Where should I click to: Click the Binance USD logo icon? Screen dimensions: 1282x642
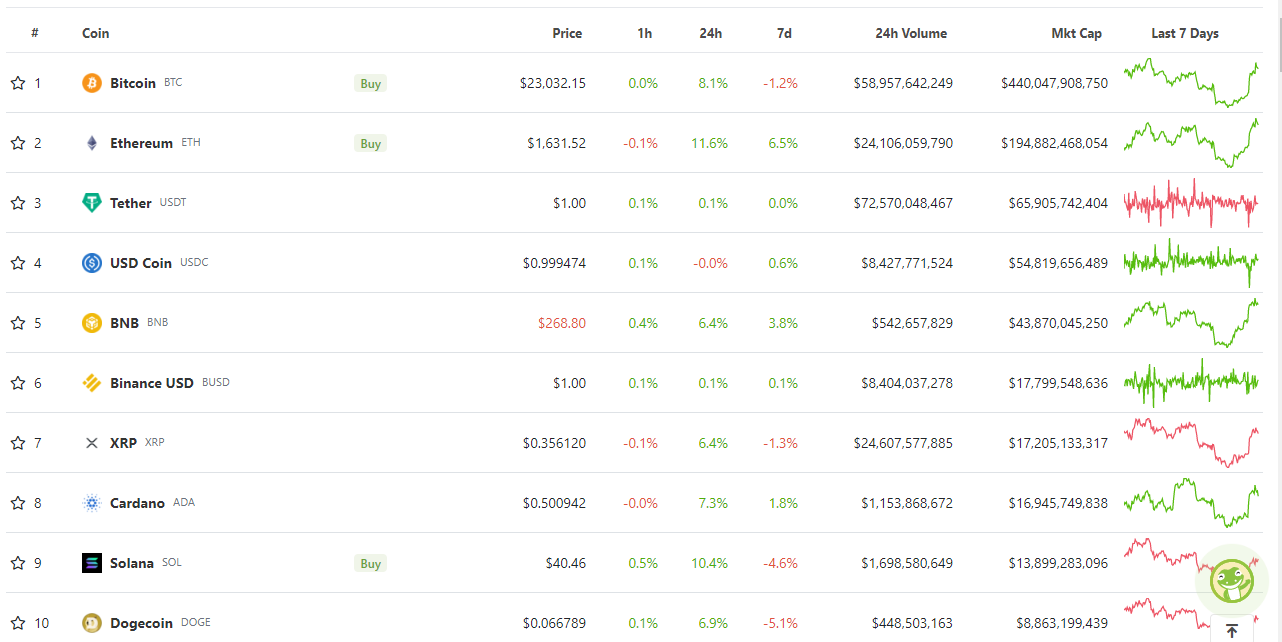tap(92, 383)
